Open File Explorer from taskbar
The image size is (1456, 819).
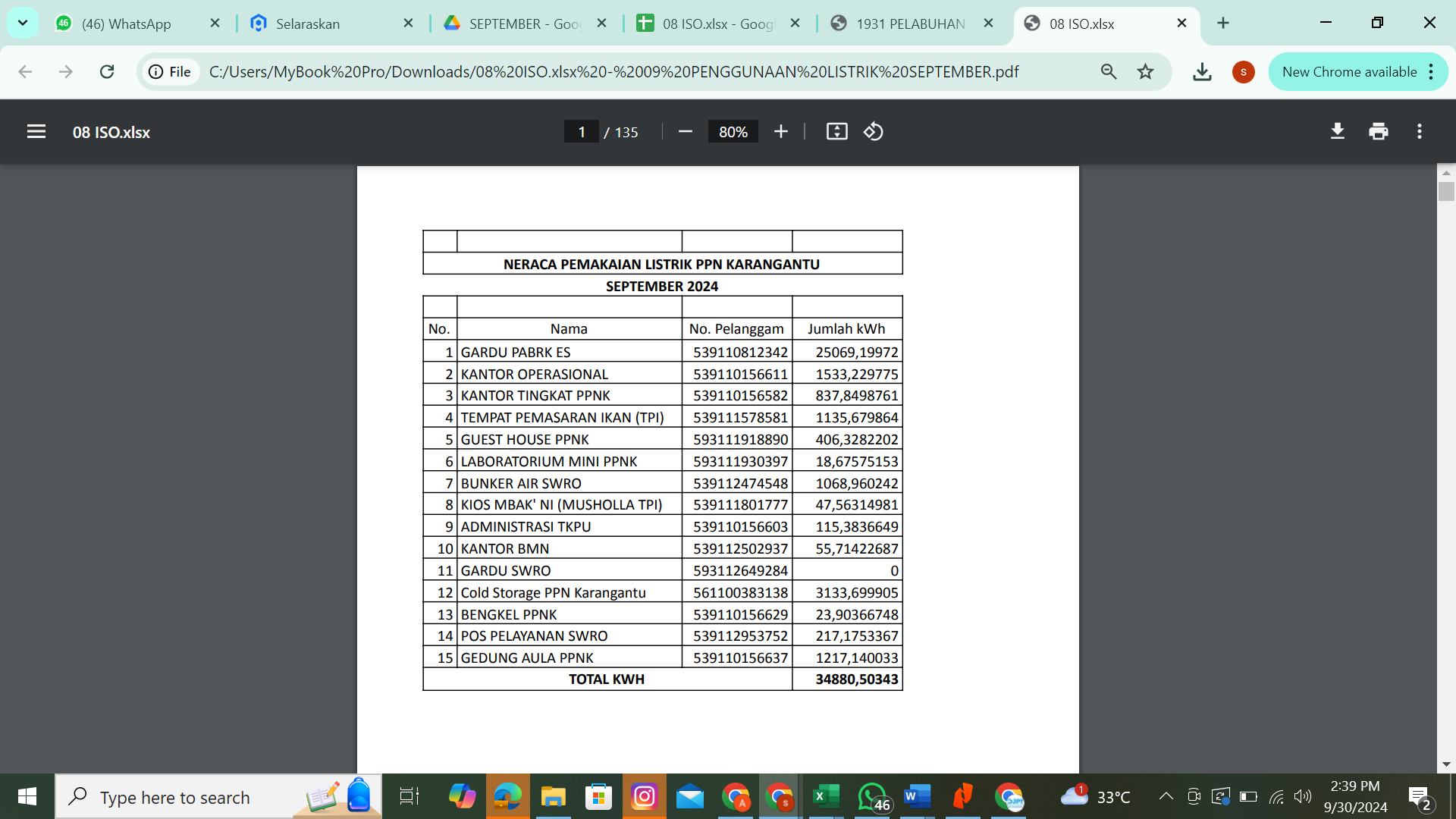click(553, 796)
